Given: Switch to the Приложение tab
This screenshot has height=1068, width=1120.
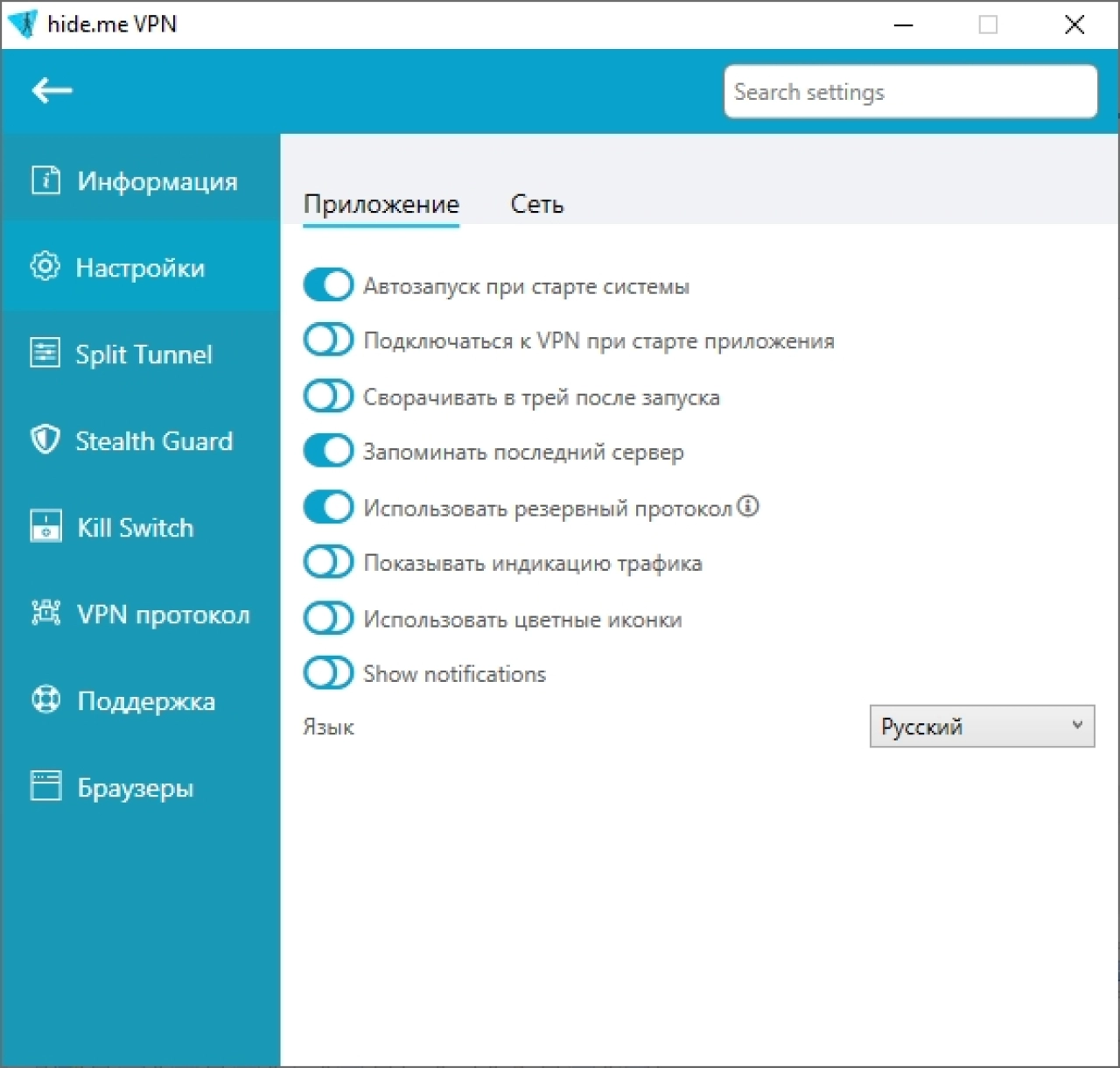Looking at the screenshot, I should [x=381, y=204].
